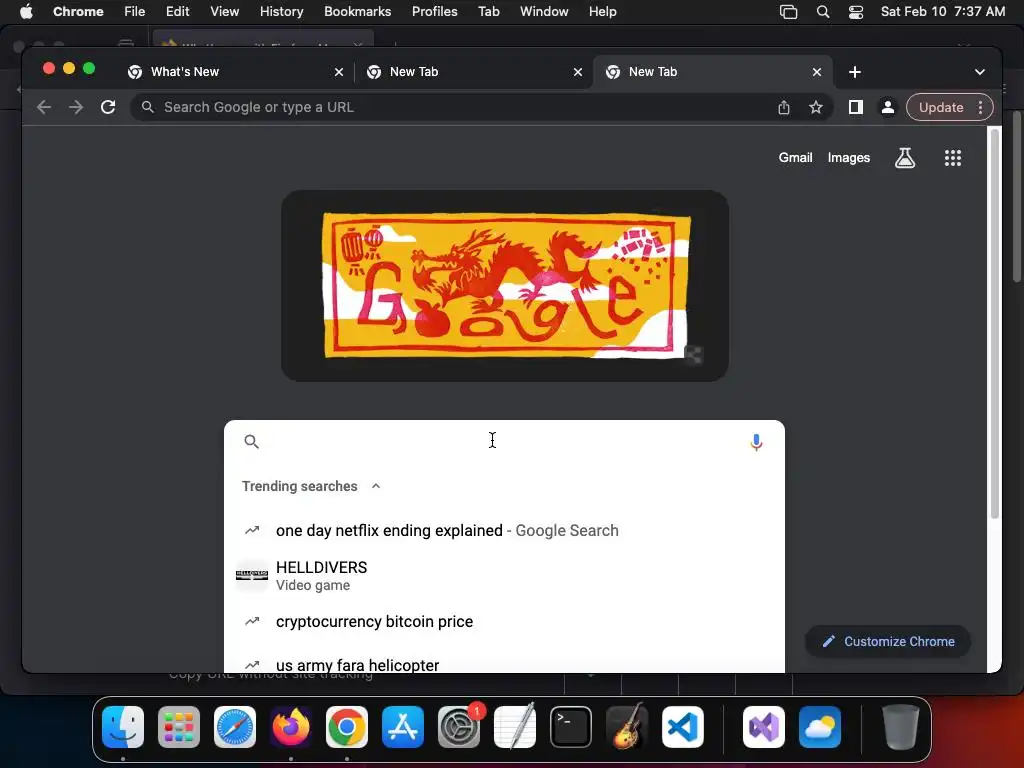Open the Bookmarks menu
This screenshot has height=768, width=1024.
click(x=357, y=12)
